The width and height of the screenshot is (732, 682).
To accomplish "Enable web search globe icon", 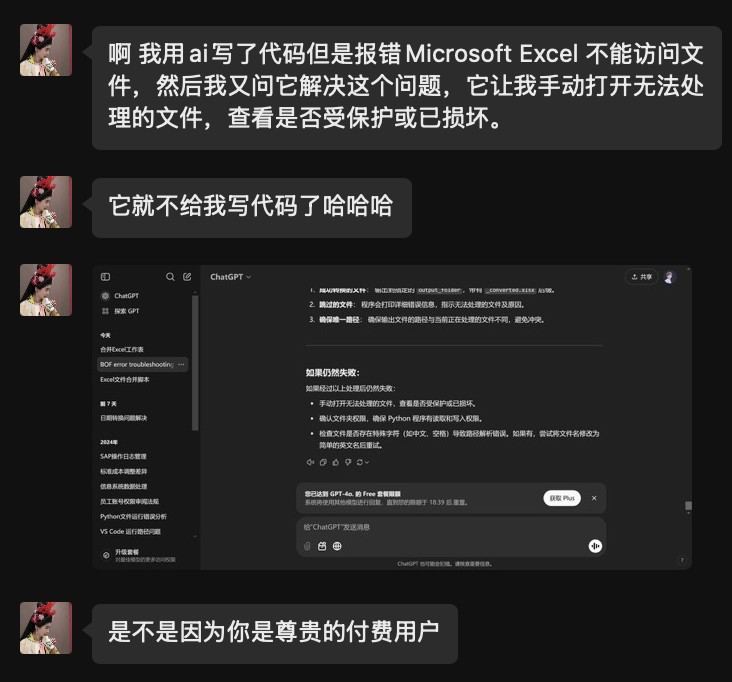I will pos(337,546).
